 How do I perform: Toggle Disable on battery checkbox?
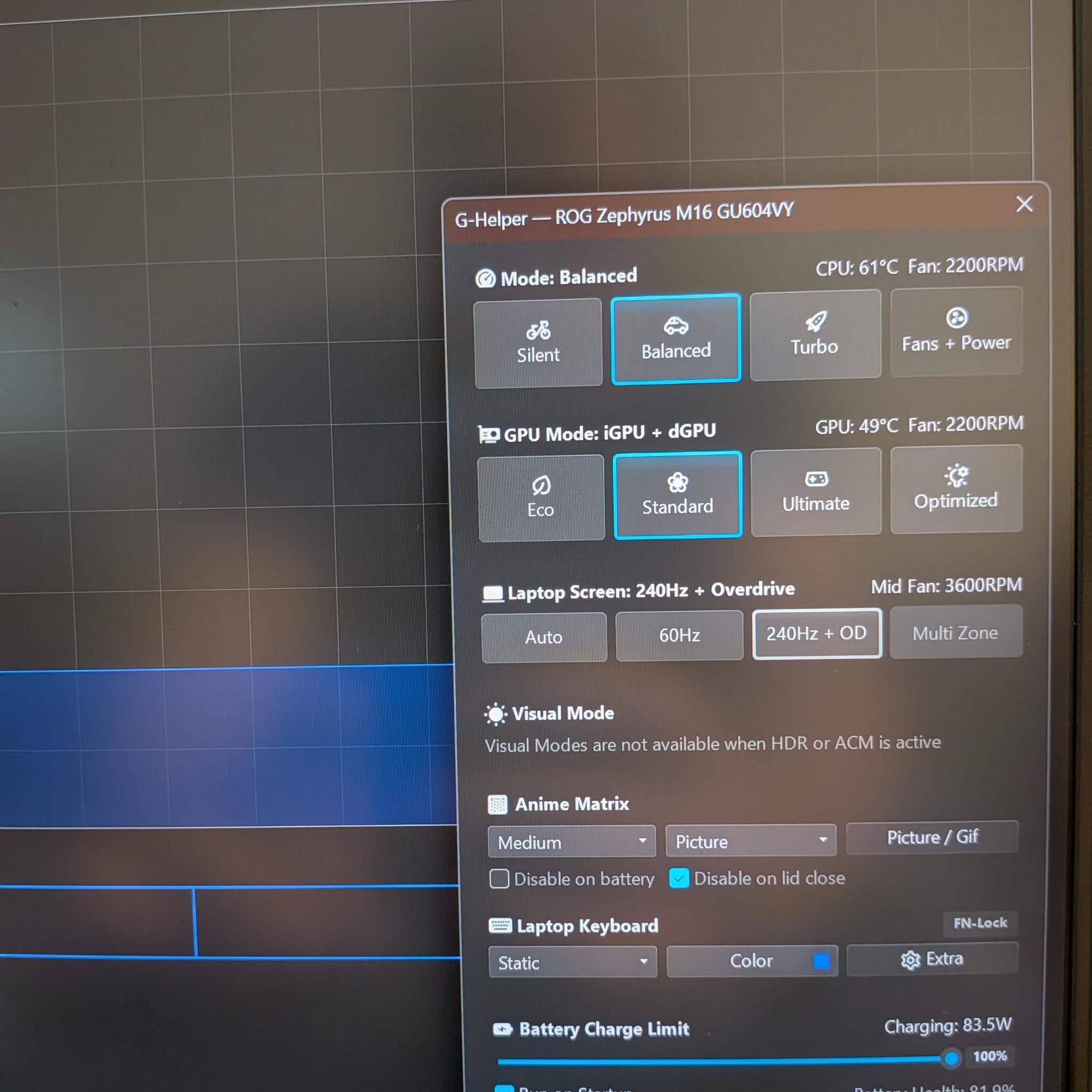[499, 879]
